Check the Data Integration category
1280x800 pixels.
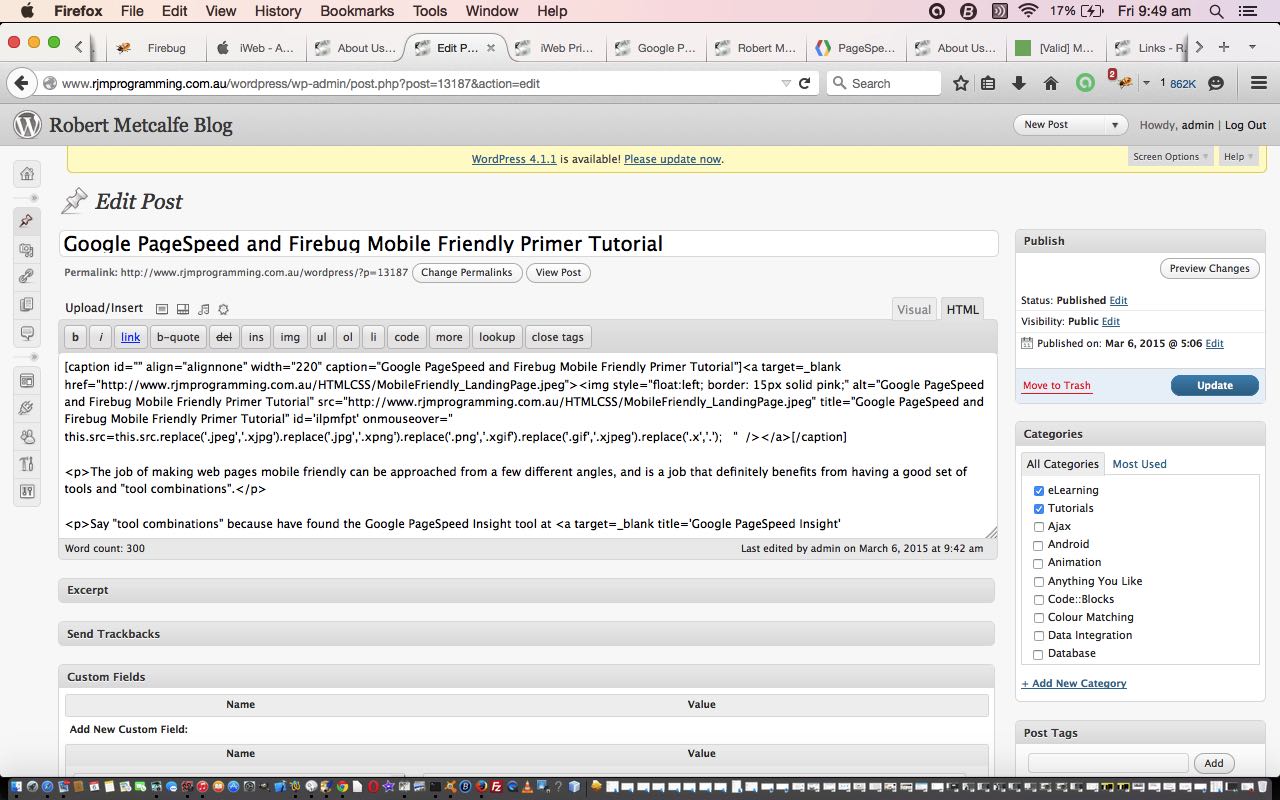pos(1039,635)
